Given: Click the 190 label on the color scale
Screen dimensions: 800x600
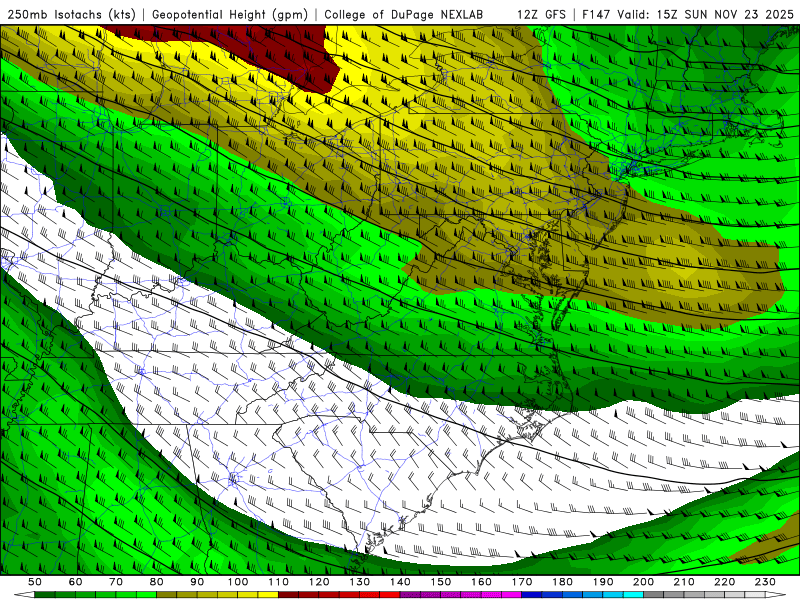Looking at the screenshot, I should coord(603,582).
